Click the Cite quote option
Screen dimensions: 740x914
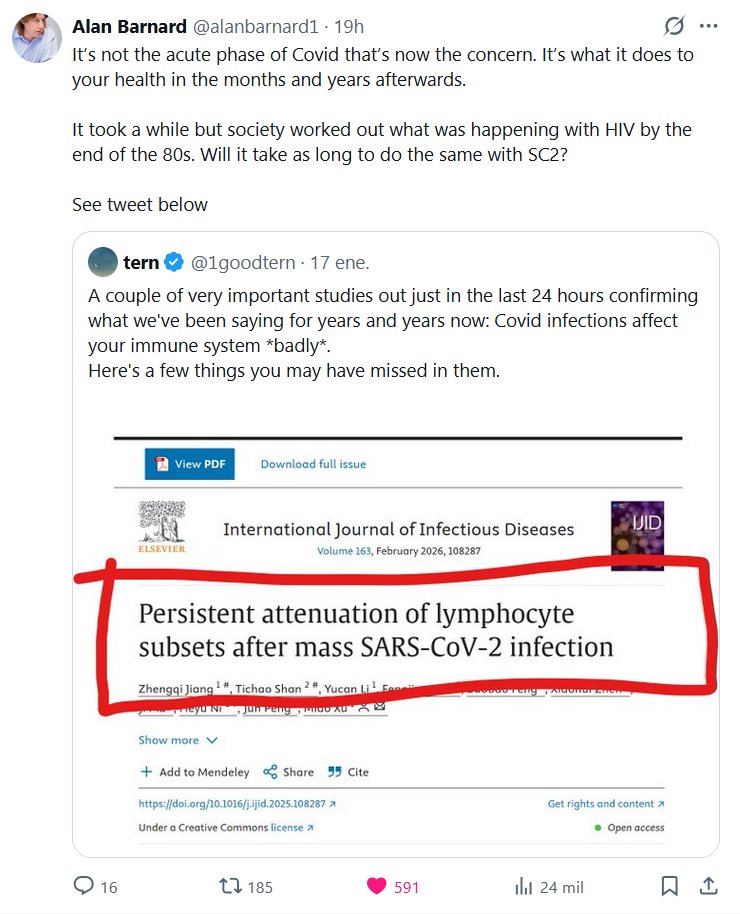point(347,772)
